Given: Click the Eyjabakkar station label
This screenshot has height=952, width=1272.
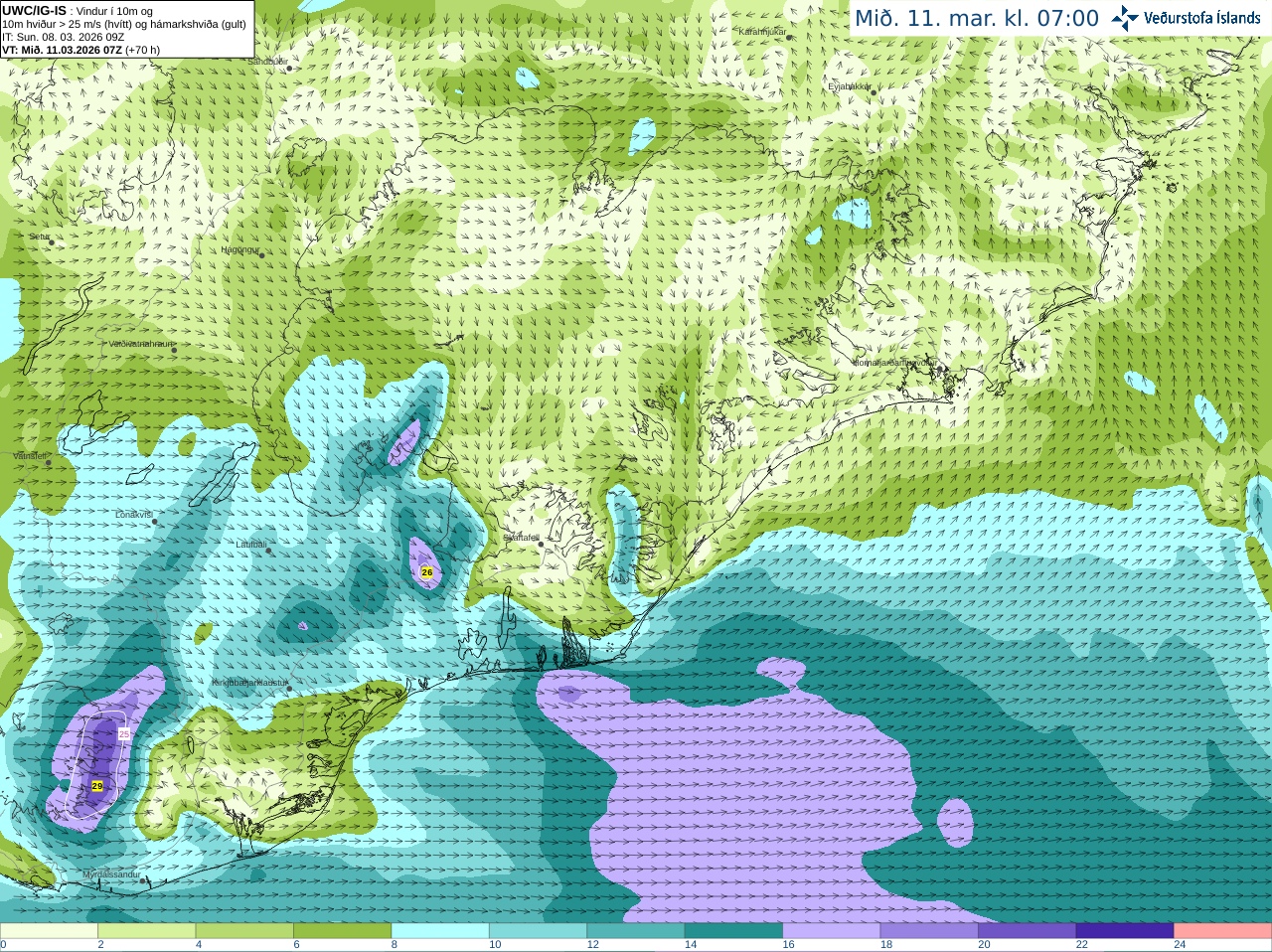Looking at the screenshot, I should click(850, 86).
